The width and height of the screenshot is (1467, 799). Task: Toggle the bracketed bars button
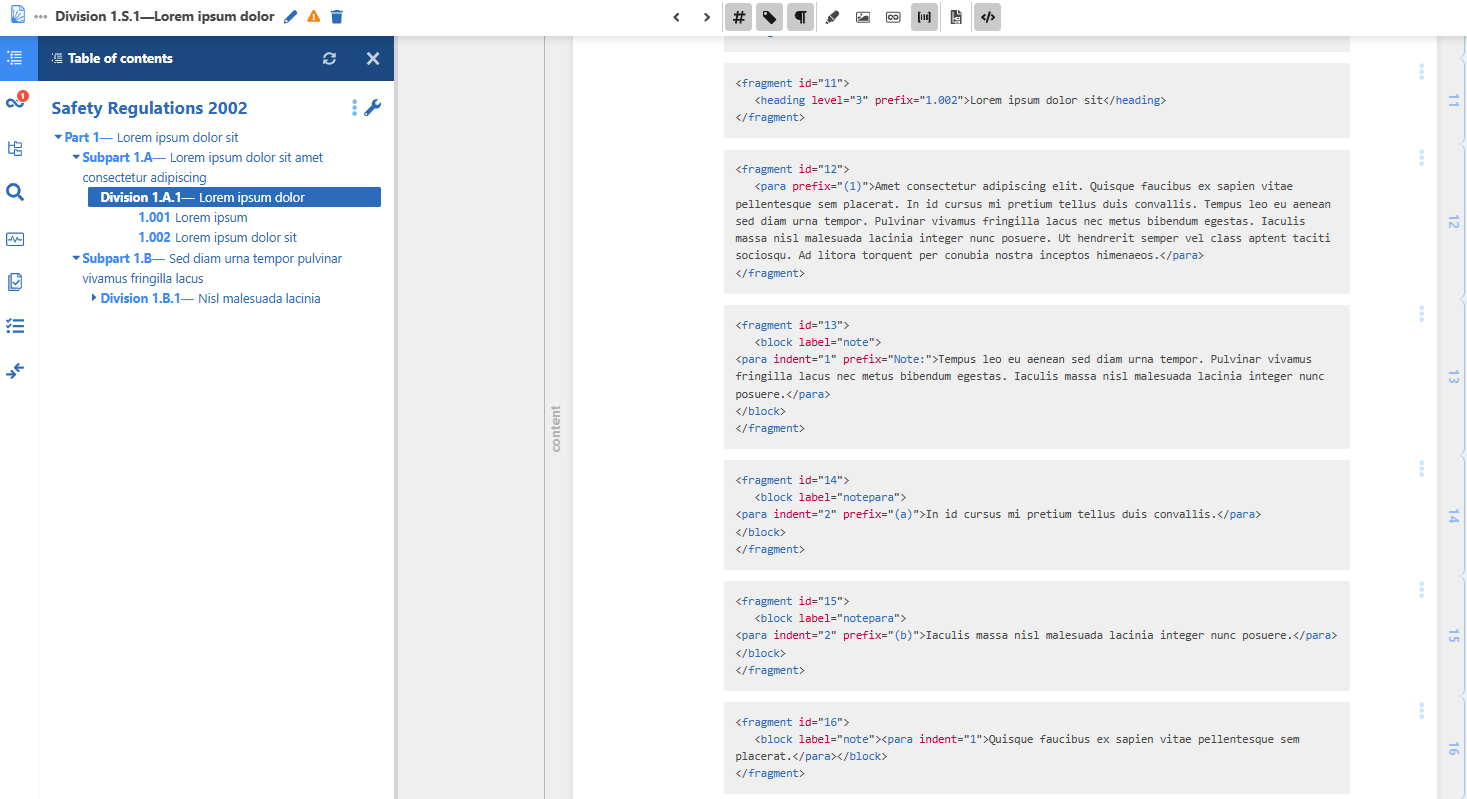point(925,17)
